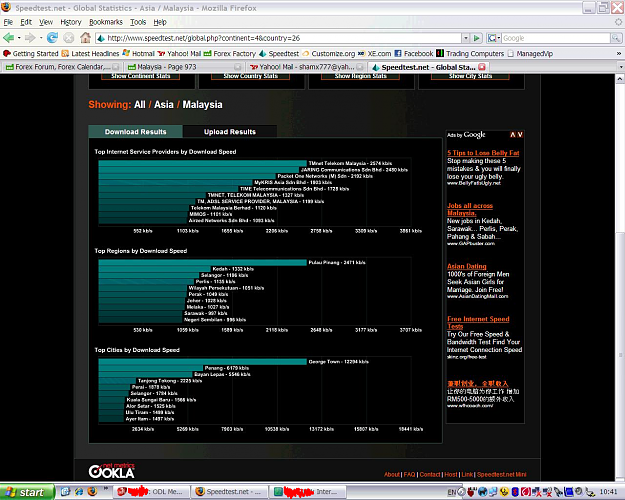Open the Asian Dating ad link
Viewport: 625px width, 500px height.
point(467,266)
